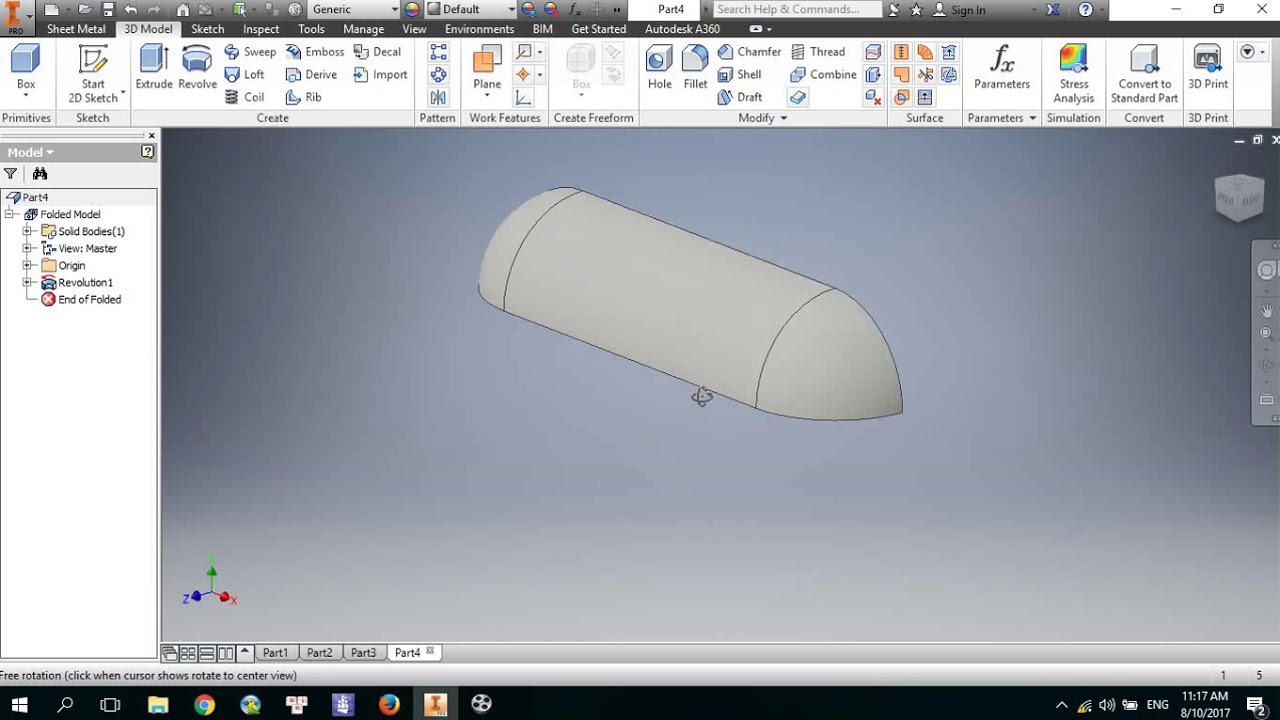Collapse the Folded Model node
The height and width of the screenshot is (720, 1280).
(x=10, y=214)
